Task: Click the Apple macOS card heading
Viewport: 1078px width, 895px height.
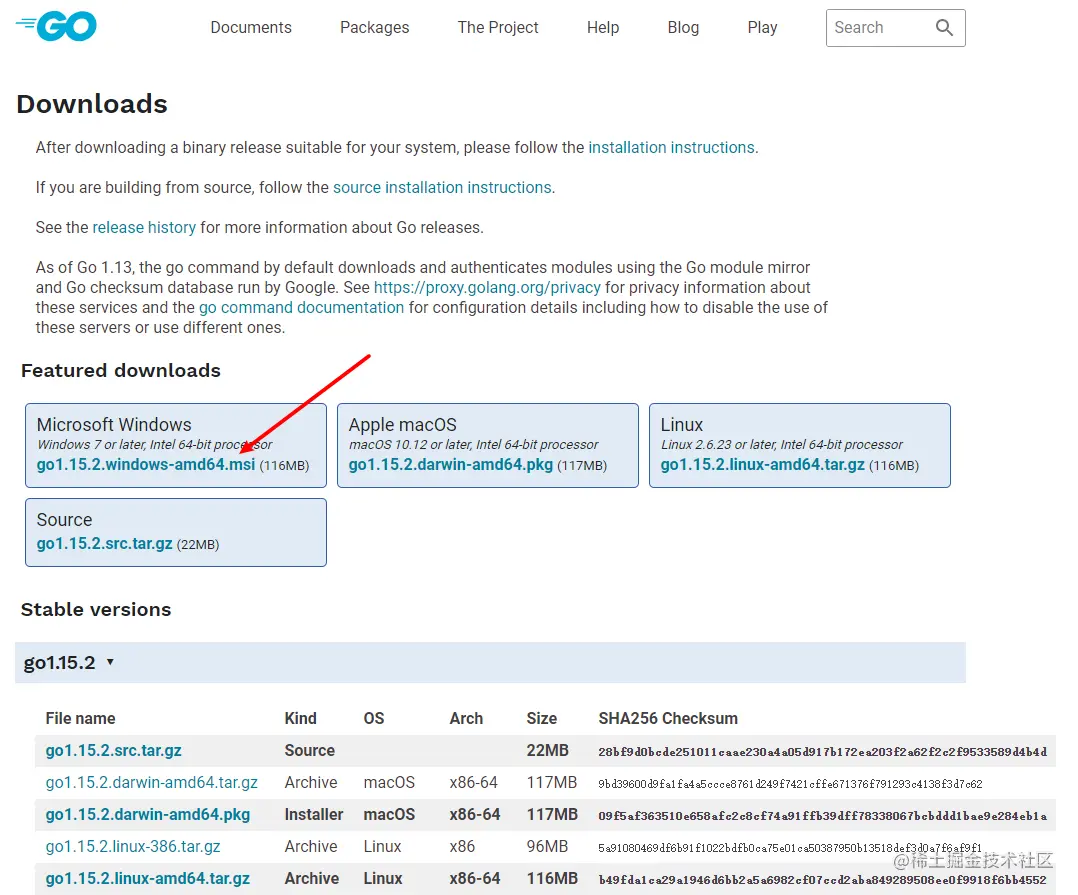Action: tap(402, 425)
